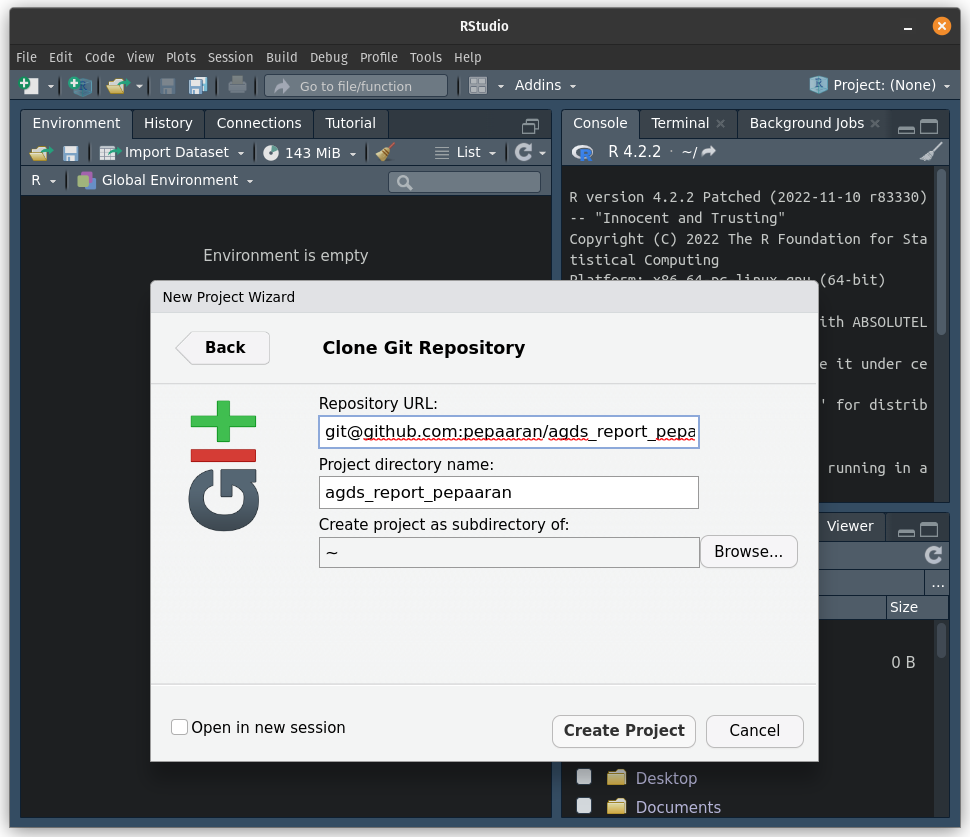Open the Project: (None) menu
Viewport: 970px width, 837px height.
(x=878, y=85)
